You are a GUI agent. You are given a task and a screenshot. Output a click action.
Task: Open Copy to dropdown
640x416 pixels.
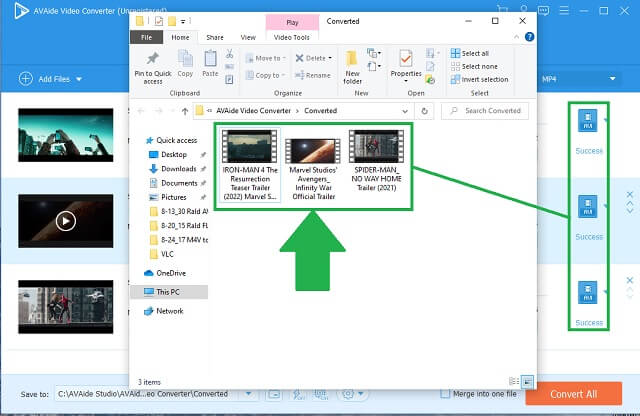tap(265, 75)
